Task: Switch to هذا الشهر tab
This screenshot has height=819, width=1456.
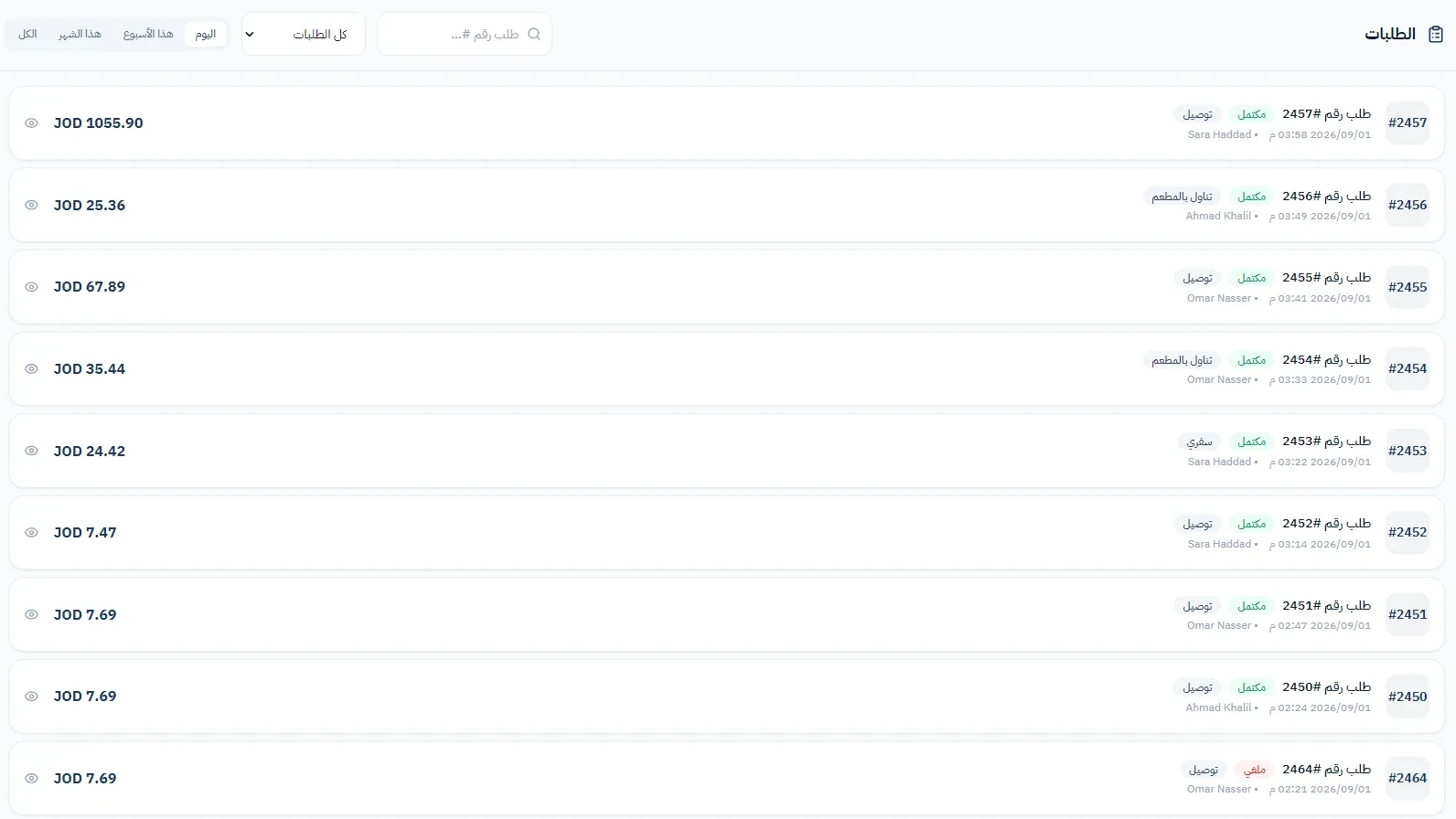Action: click(80, 34)
